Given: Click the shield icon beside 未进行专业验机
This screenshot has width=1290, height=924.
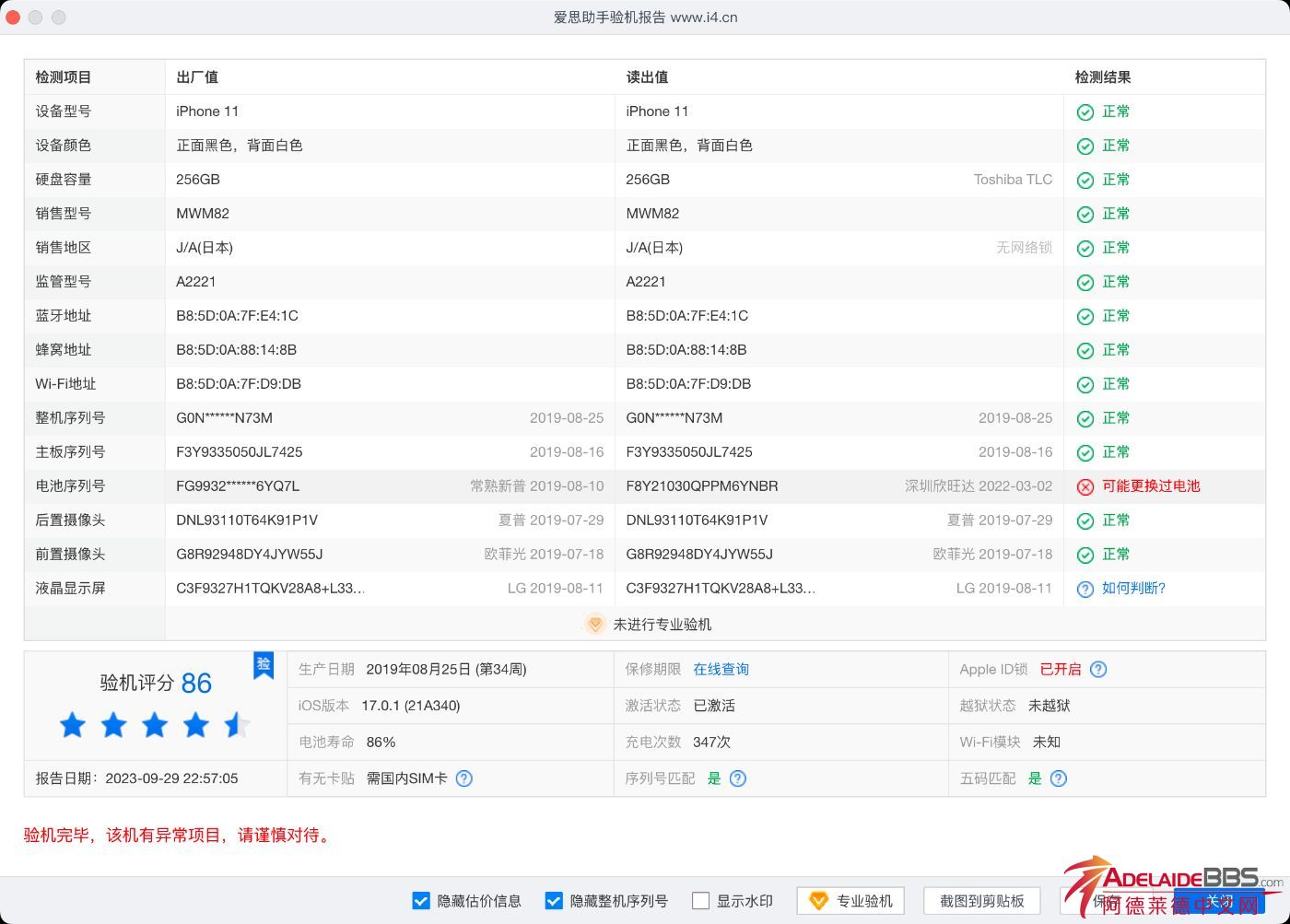Looking at the screenshot, I should pos(595,625).
